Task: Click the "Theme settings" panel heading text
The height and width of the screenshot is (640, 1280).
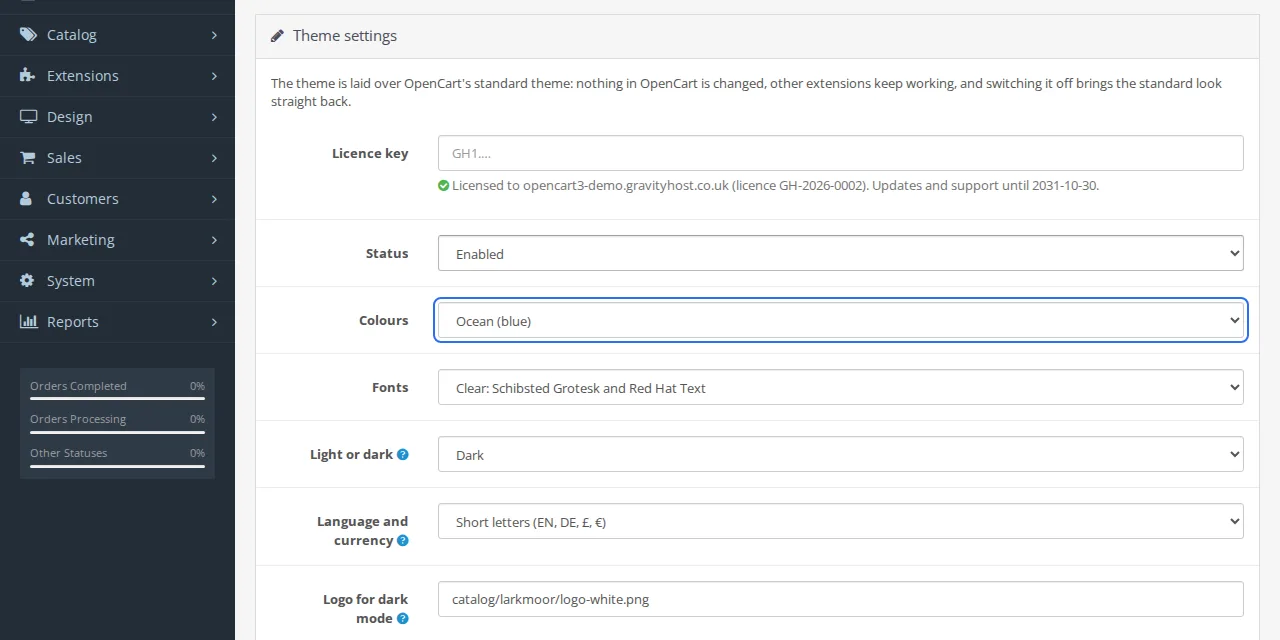Action: pos(345,36)
